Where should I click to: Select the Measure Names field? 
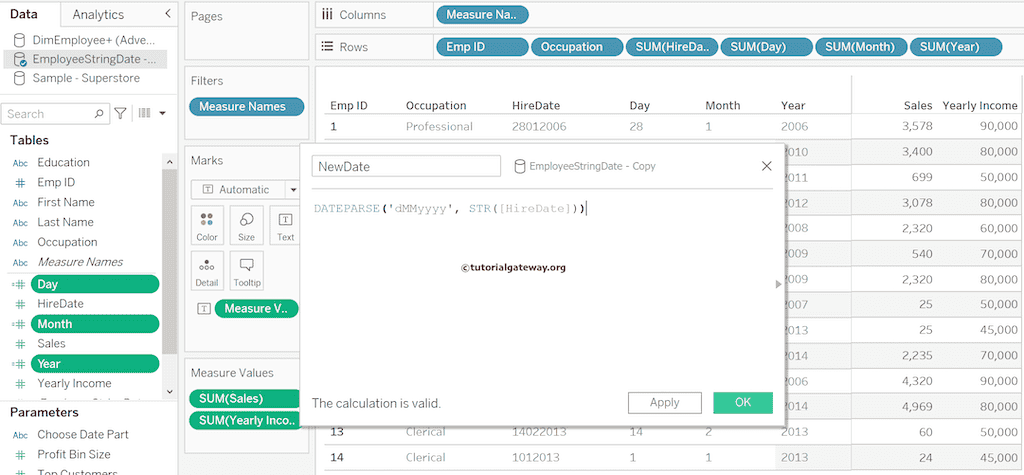[80, 262]
